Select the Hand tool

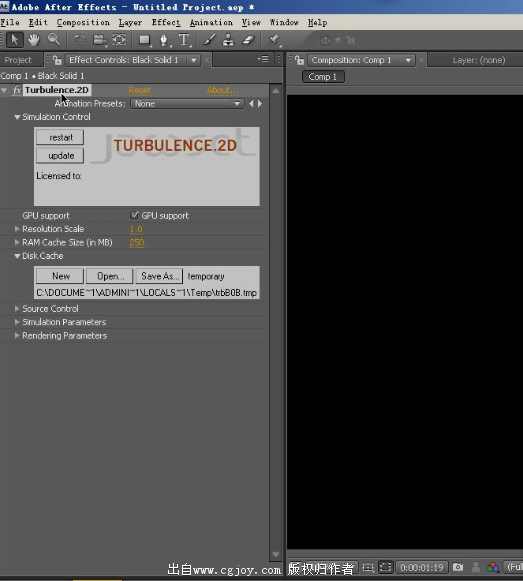click(34, 40)
